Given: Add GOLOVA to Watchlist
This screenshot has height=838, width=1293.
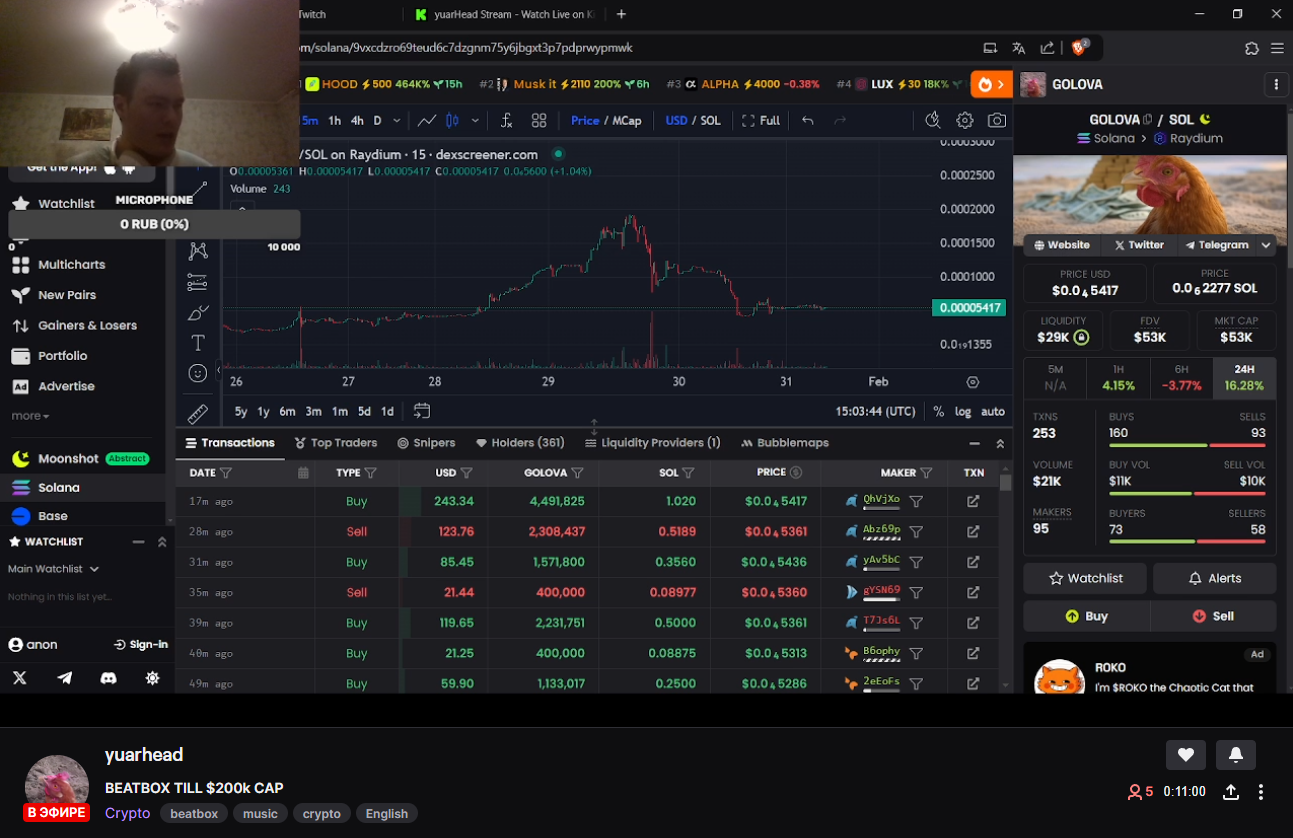Looking at the screenshot, I should 1085,578.
